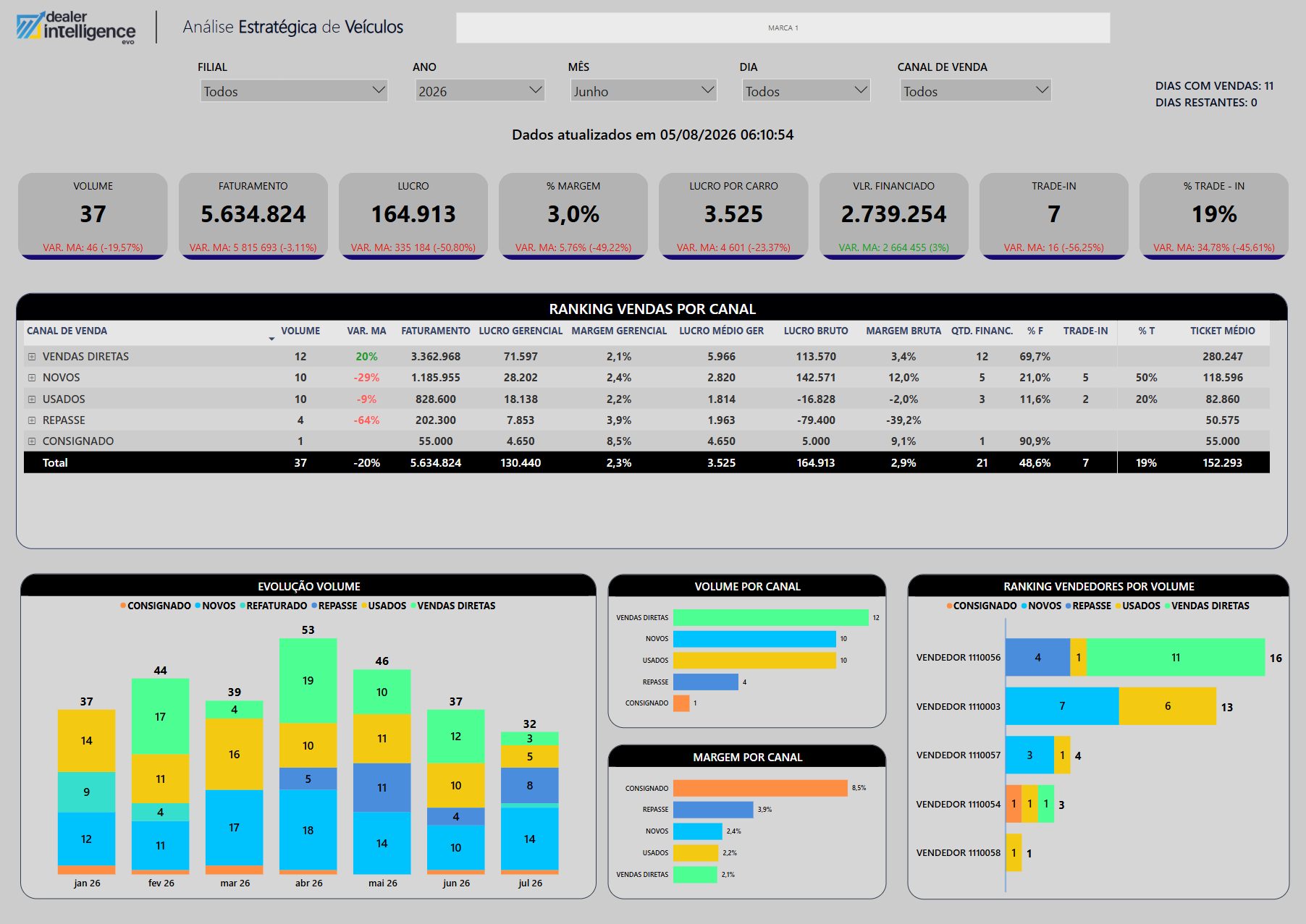Screen dimensions: 1306x924
Task: Click VENDAS DIRETAS legend in Ranking Vendedores
Action: (x=1207, y=606)
